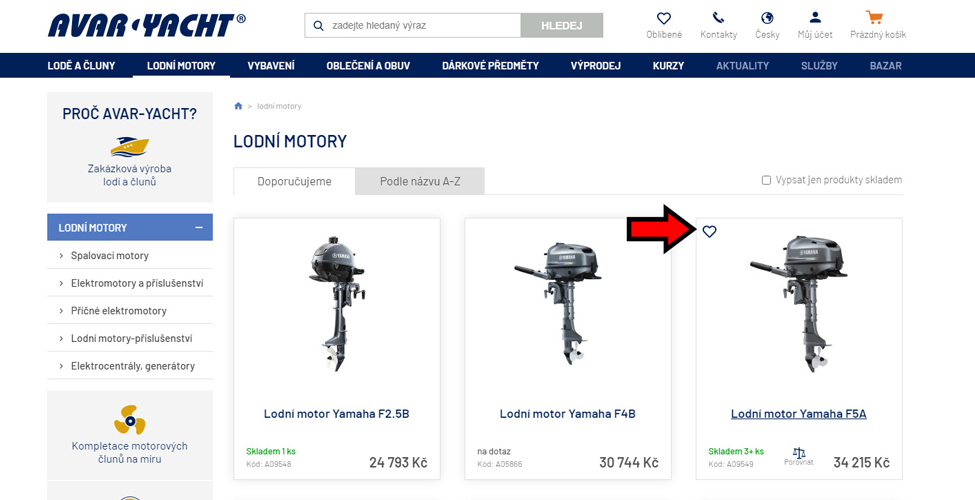
Task: Click product code Kód: A05866
Action: (x=500, y=465)
